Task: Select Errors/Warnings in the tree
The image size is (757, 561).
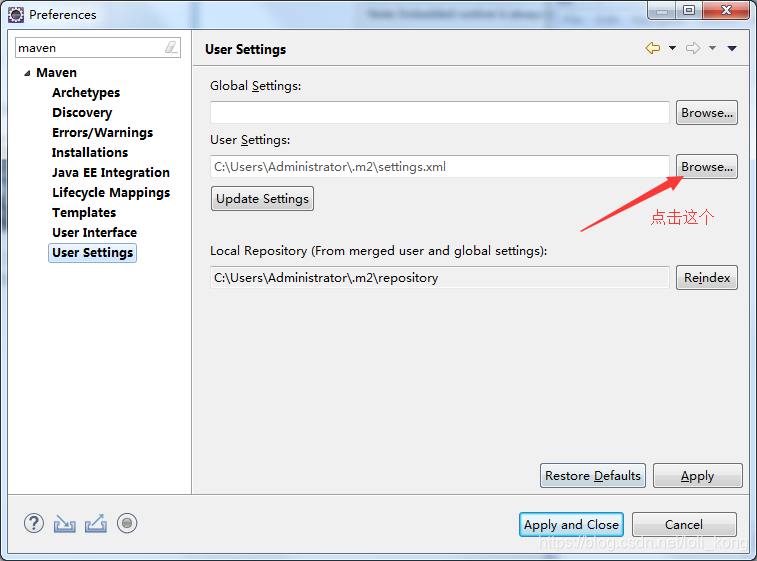Action: [102, 132]
